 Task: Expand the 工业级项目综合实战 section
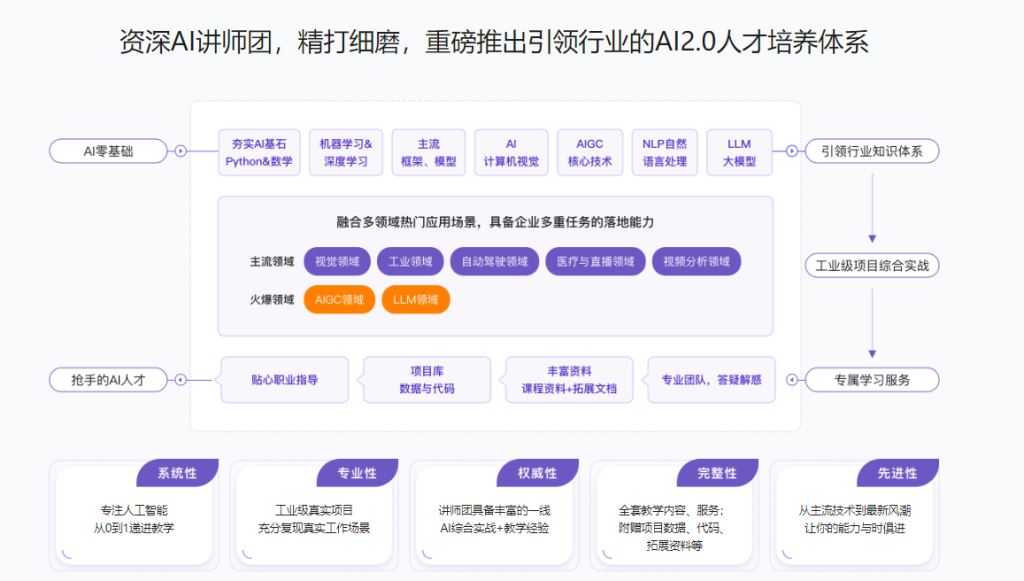point(872,265)
